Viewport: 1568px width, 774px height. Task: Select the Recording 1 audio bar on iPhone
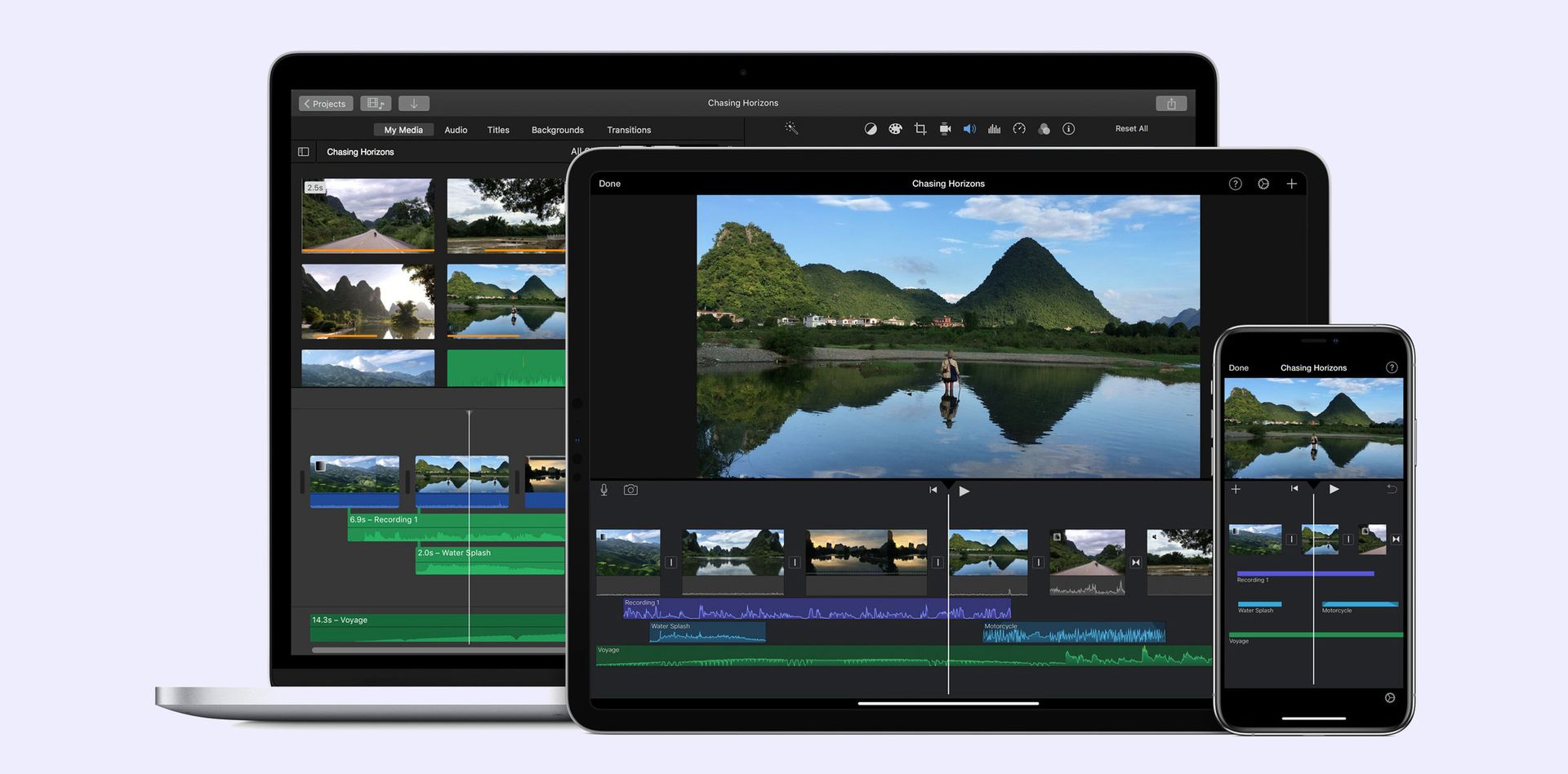pos(1305,574)
